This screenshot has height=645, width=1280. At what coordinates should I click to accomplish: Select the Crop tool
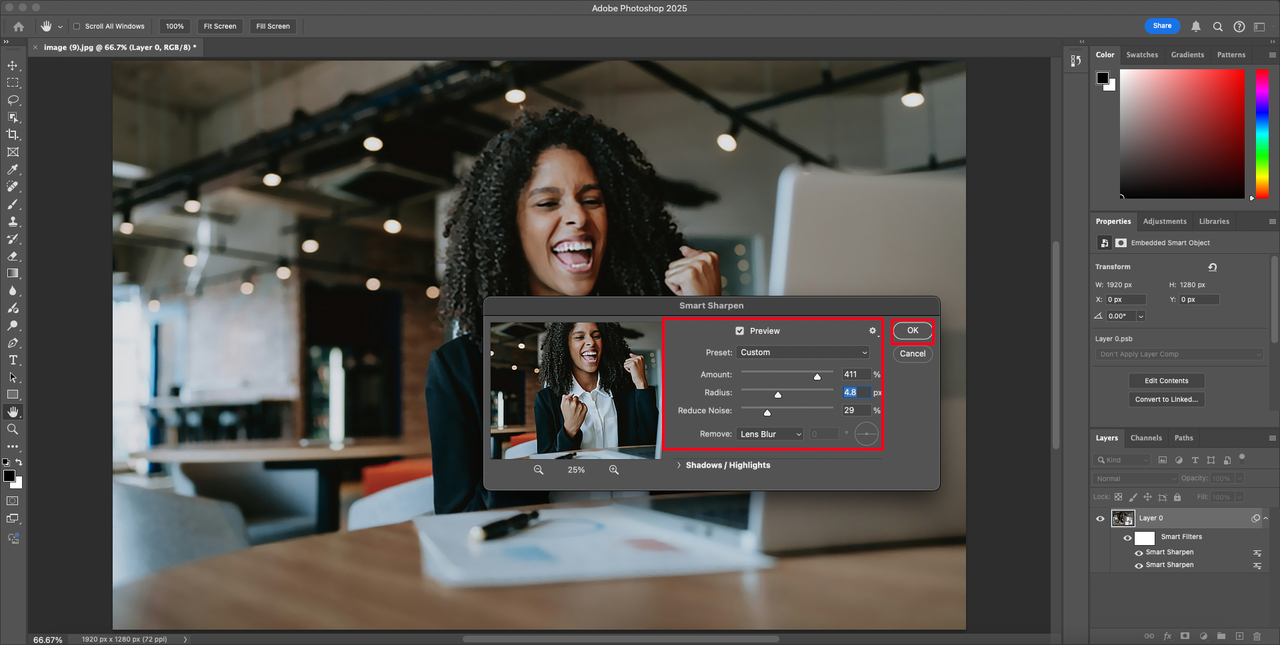(x=13, y=134)
